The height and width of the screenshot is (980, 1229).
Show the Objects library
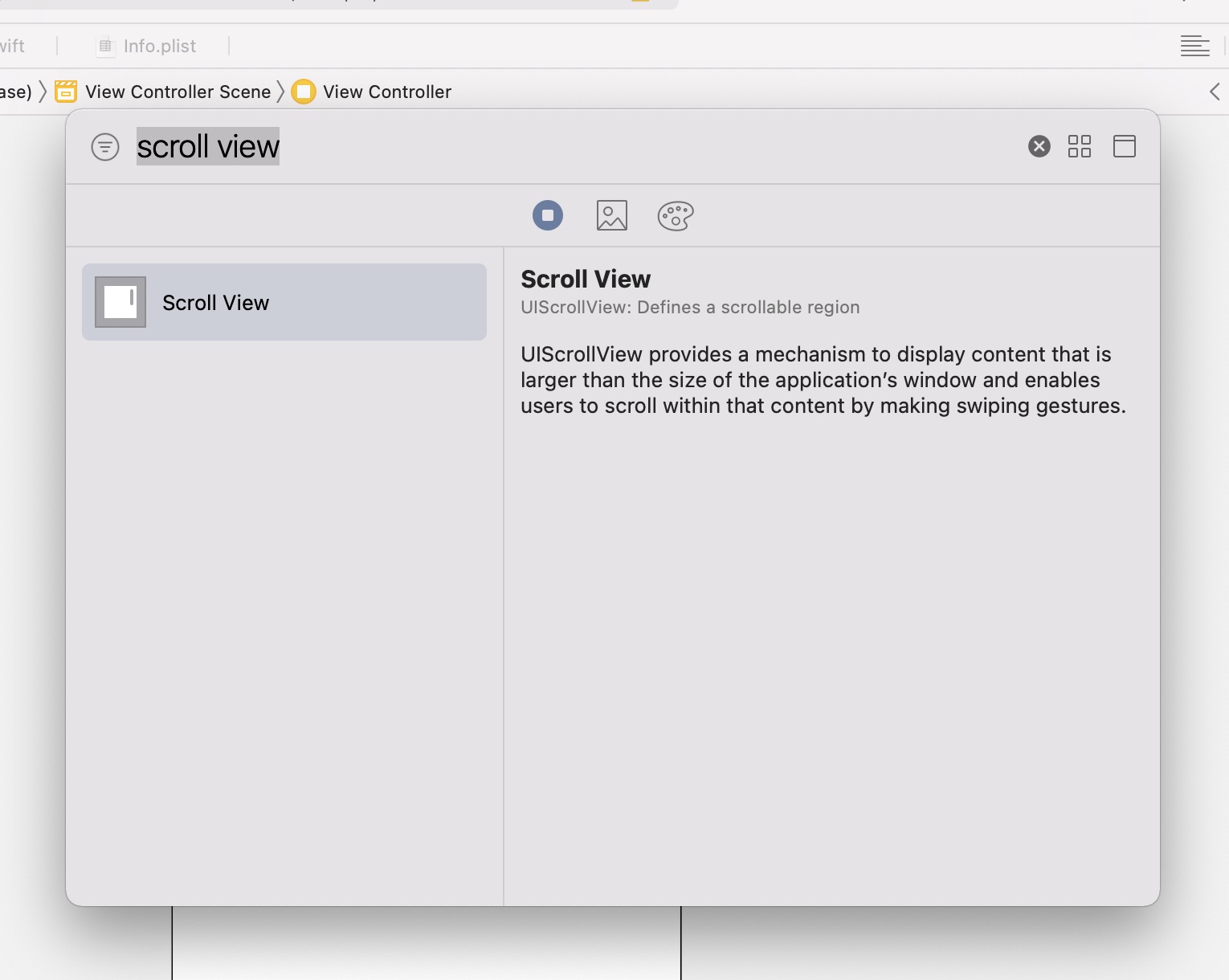pos(548,215)
